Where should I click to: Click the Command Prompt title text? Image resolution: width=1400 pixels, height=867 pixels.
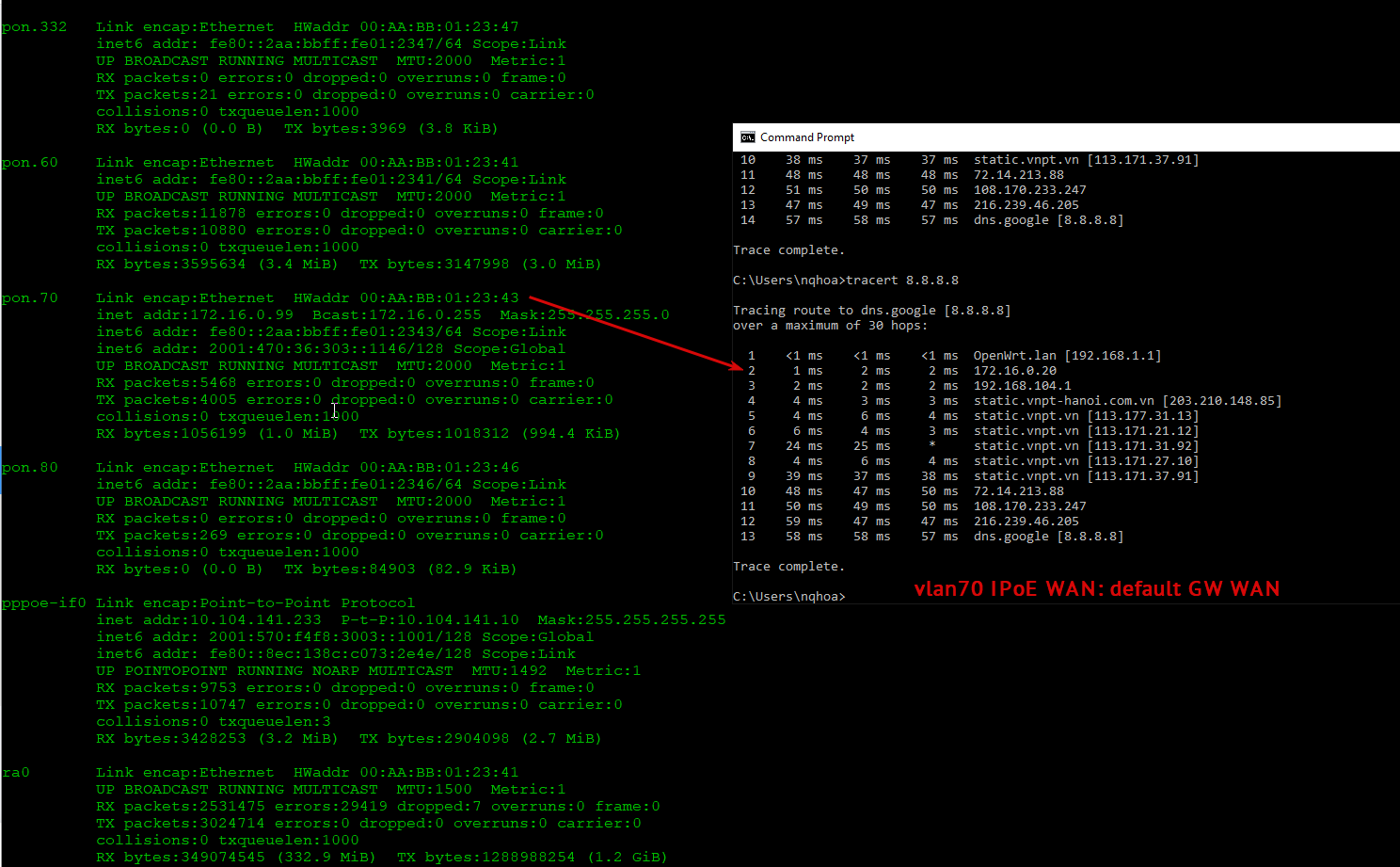807,137
